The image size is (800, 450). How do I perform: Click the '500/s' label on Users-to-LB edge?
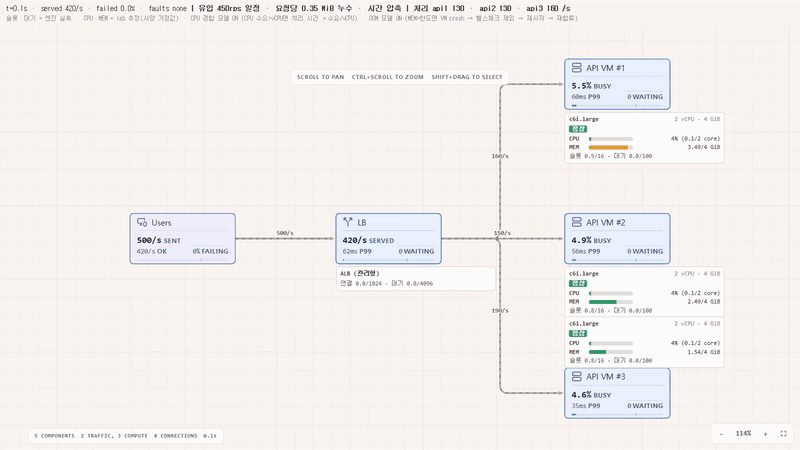tap(285, 233)
